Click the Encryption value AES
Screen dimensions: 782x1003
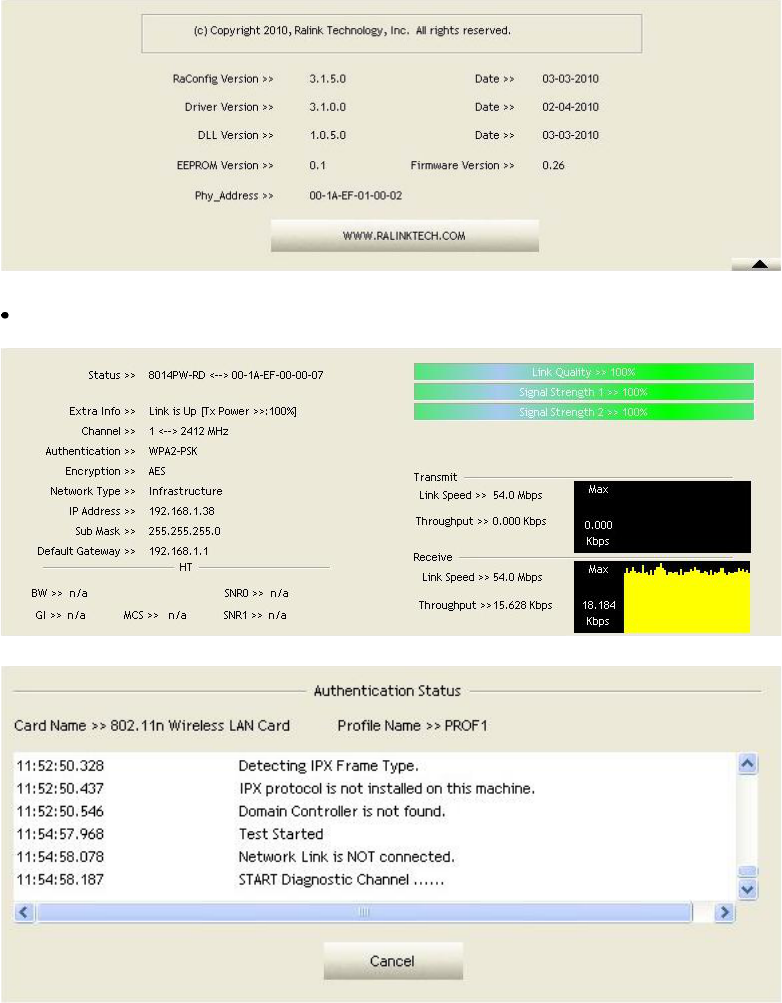(157, 471)
